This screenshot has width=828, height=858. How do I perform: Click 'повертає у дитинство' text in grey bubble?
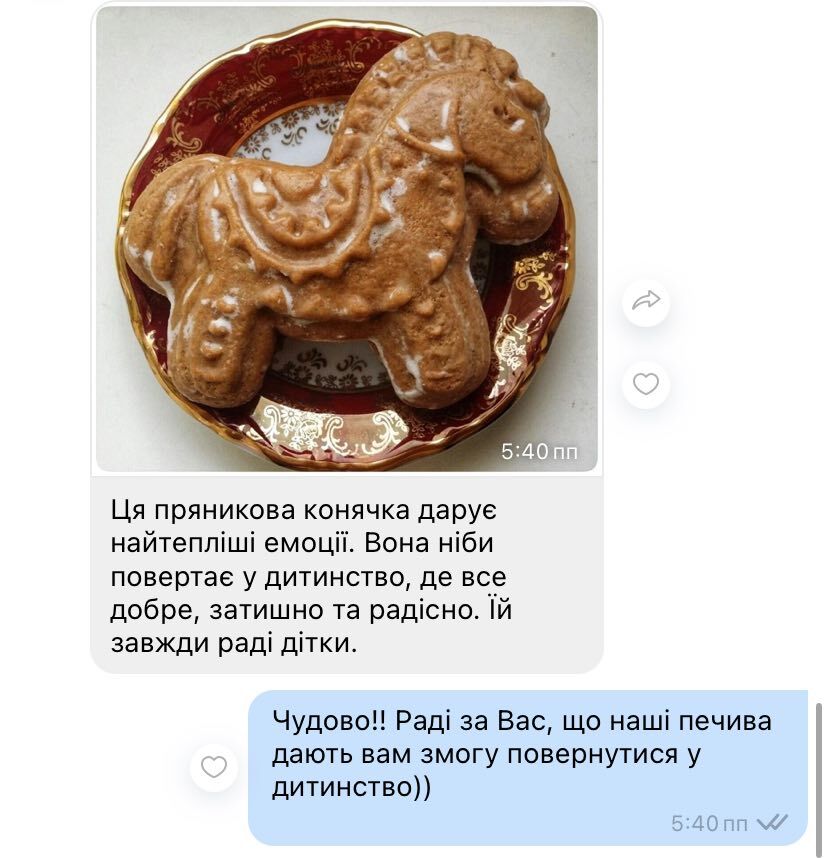coord(260,577)
